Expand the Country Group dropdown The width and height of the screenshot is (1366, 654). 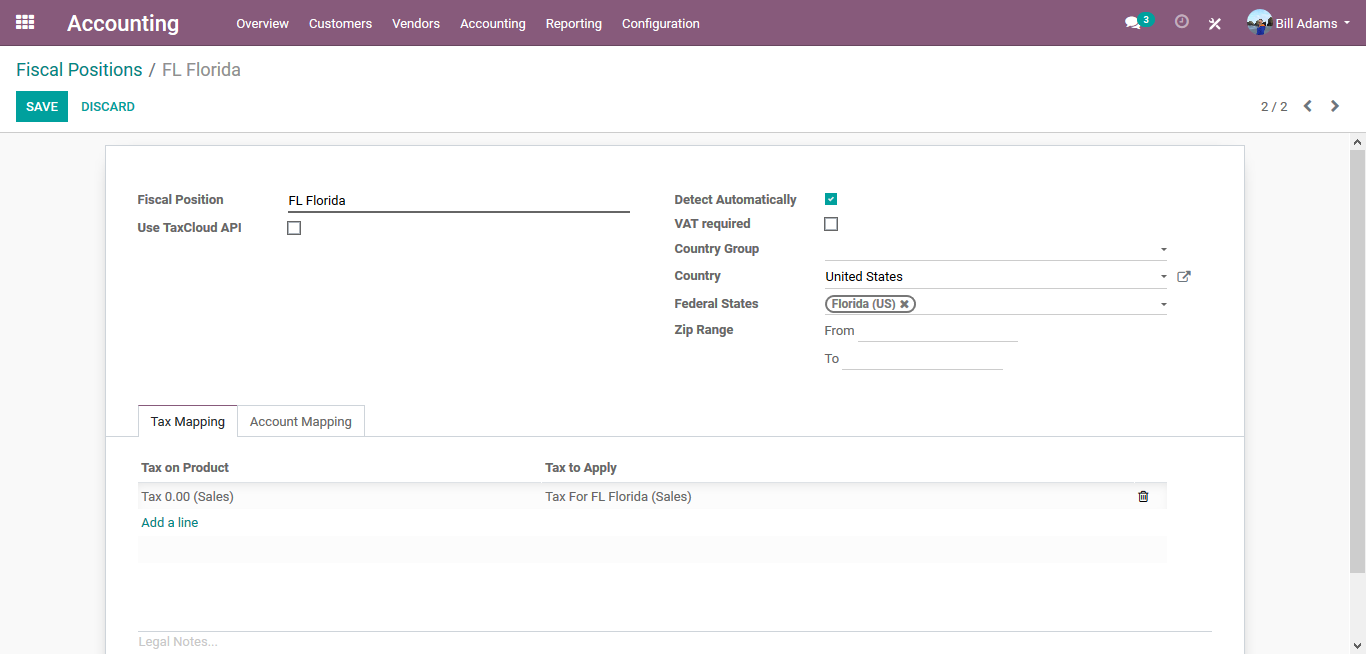pos(1163,250)
